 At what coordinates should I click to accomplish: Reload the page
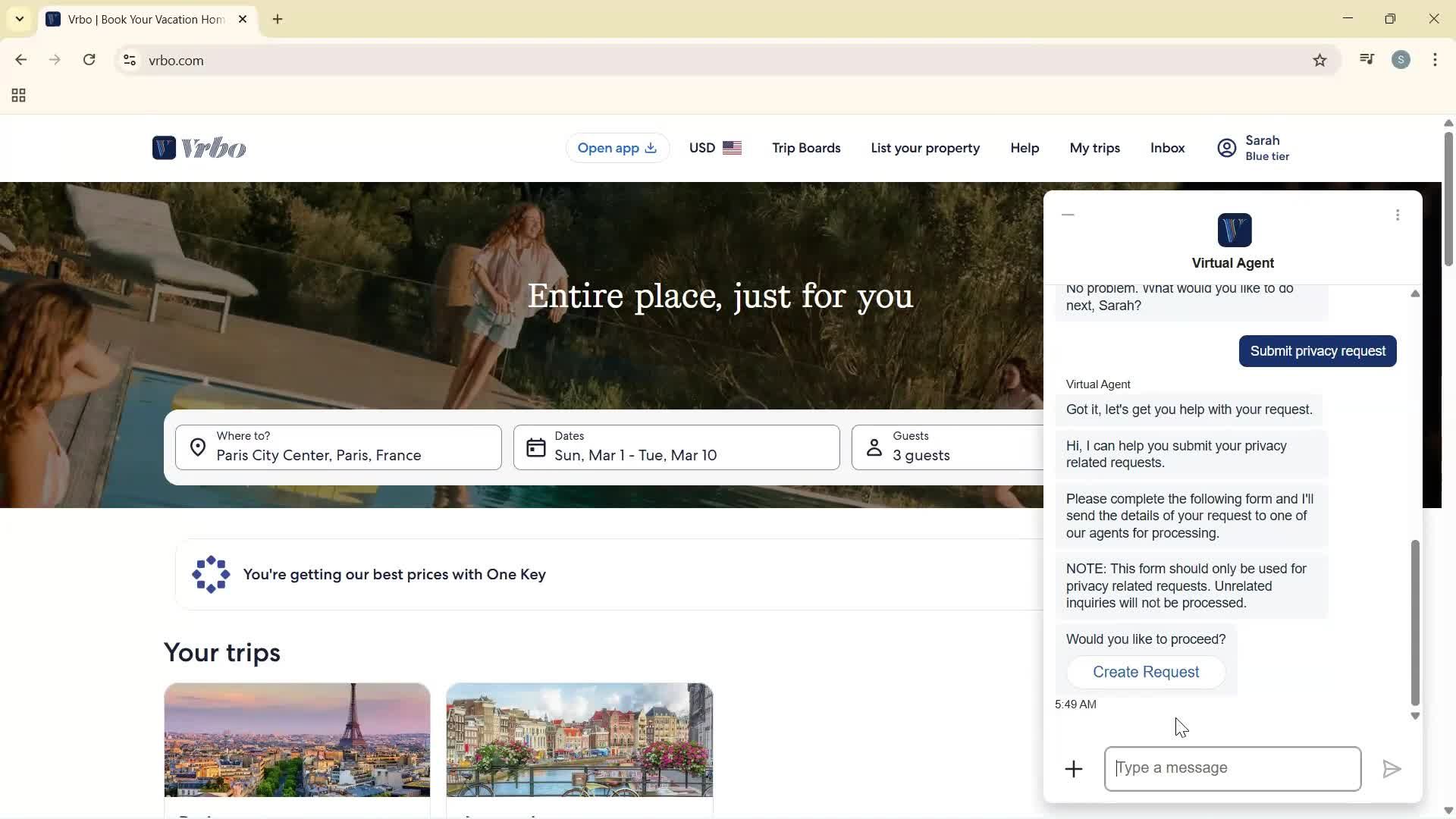tap(89, 60)
